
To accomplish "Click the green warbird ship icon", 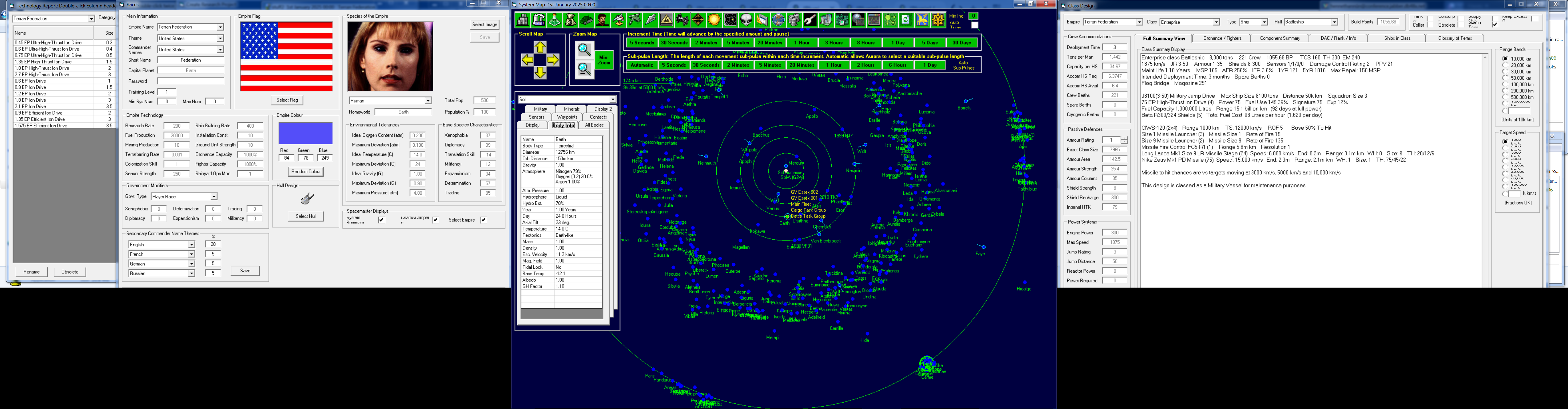I will click(x=634, y=20).
